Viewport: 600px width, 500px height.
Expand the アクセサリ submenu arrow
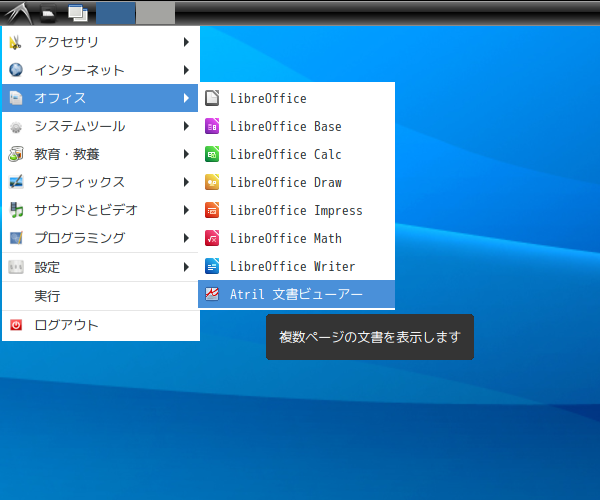tap(186, 42)
